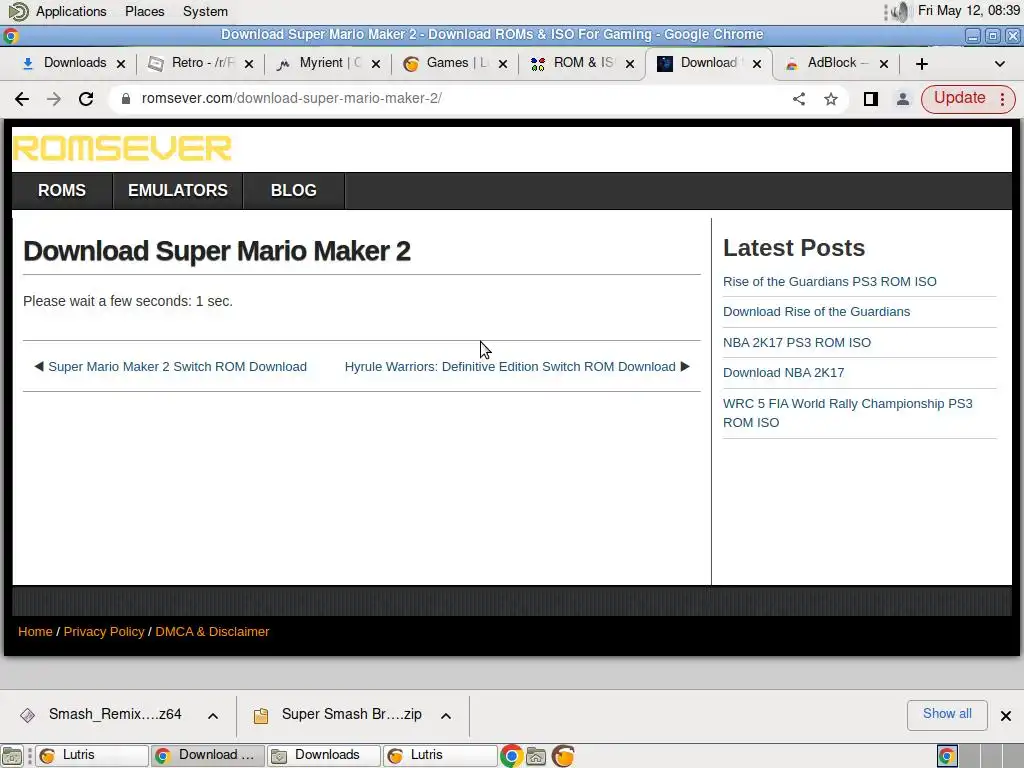This screenshot has width=1024, height=768.
Task: Expand options for Super Smash Br zip
Action: pos(446,716)
